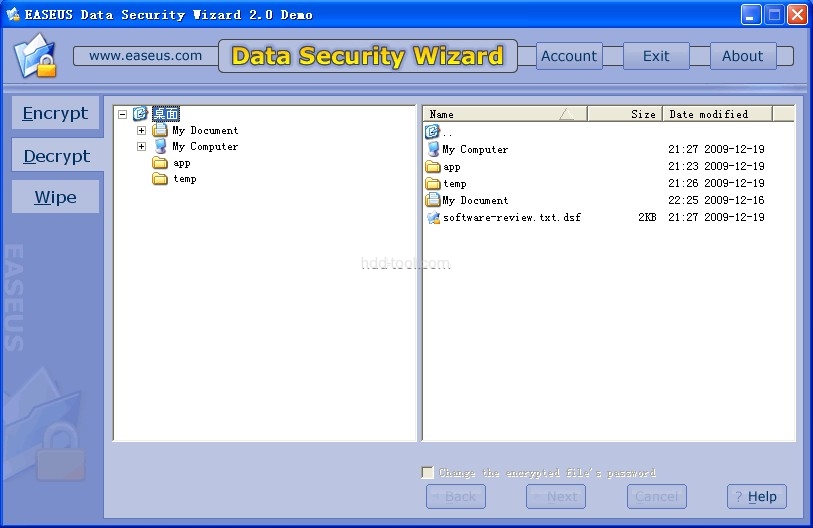Select My Document label in tree
This screenshot has width=813, height=528.
pyautogui.click(x=205, y=130)
